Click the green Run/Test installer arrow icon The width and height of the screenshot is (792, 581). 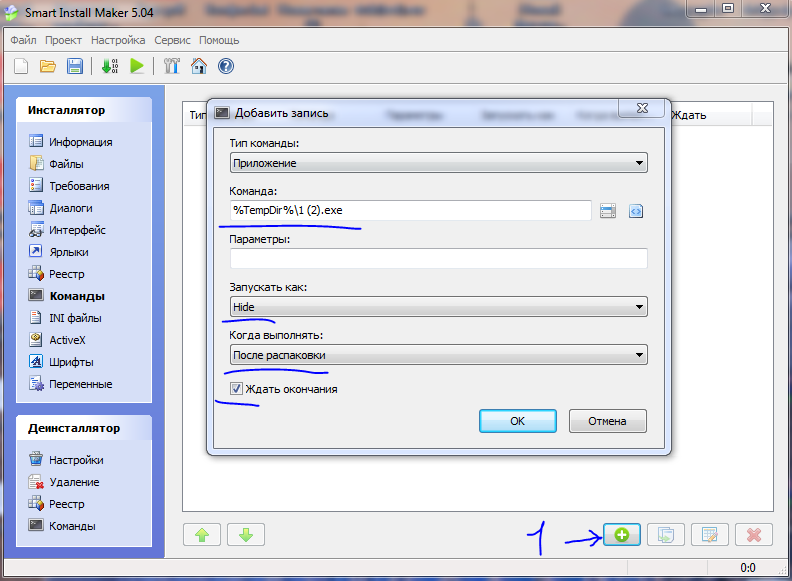(x=137, y=66)
